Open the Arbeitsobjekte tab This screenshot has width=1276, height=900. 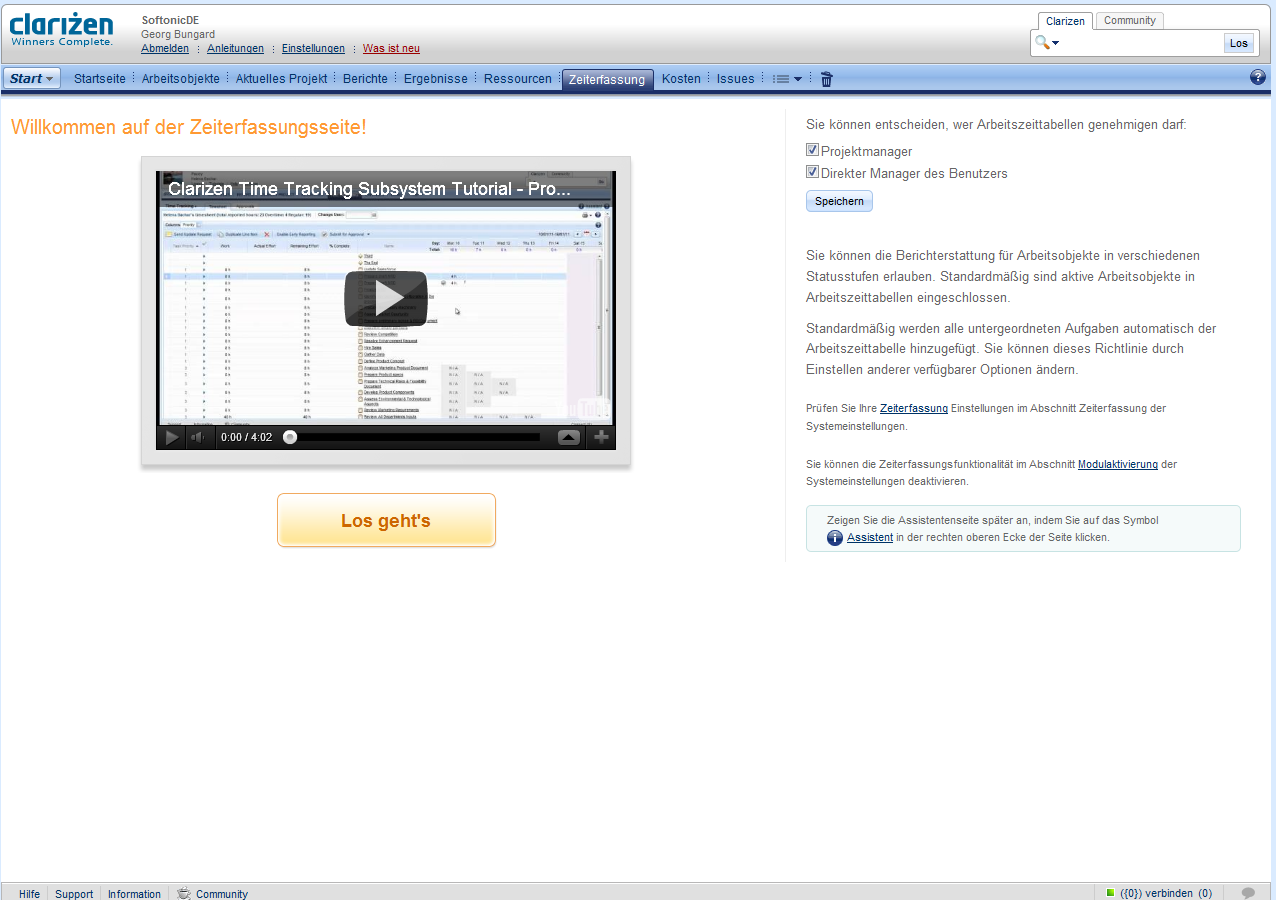tap(180, 78)
